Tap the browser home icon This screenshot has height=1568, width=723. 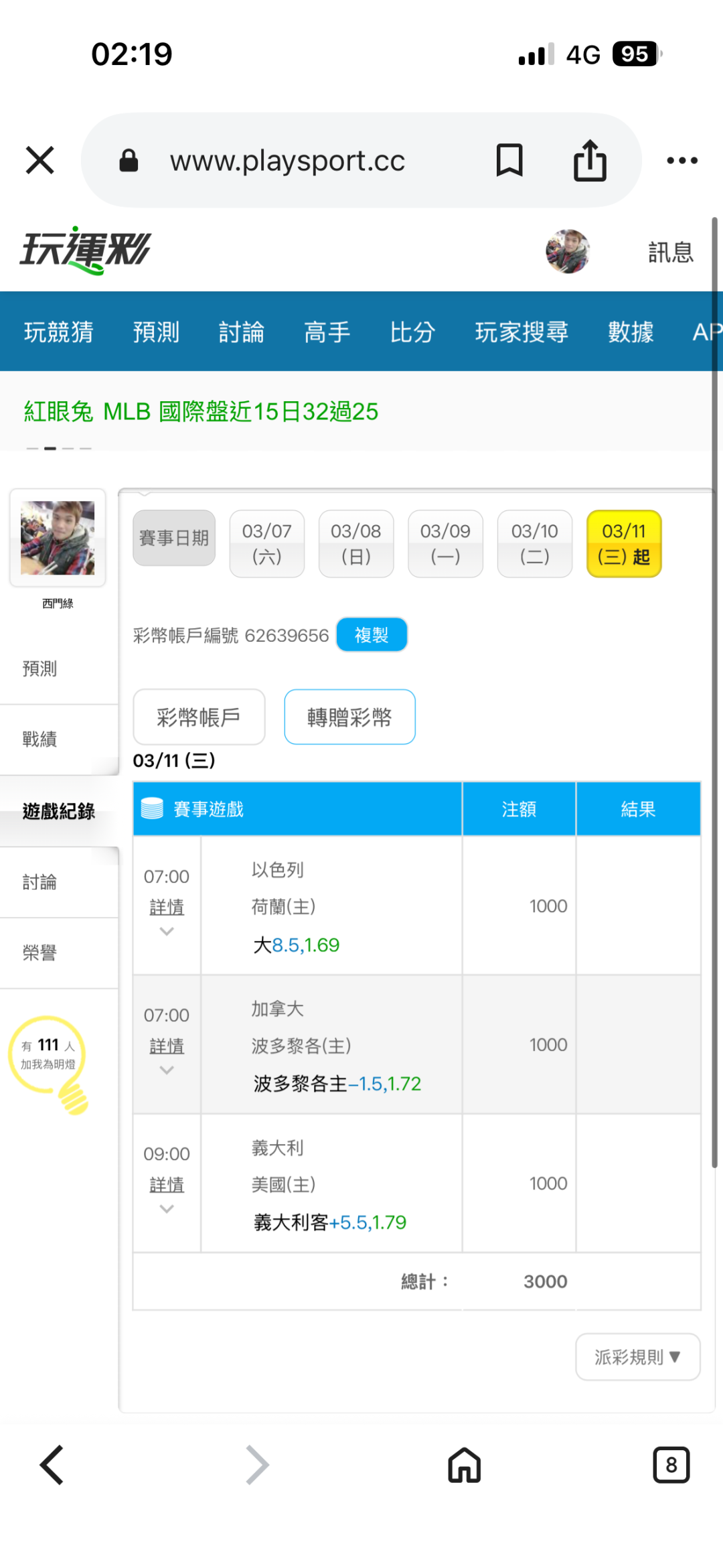click(465, 1465)
